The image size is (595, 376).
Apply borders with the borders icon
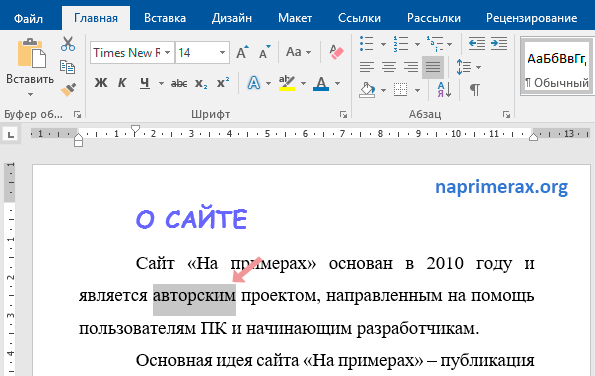(401, 90)
